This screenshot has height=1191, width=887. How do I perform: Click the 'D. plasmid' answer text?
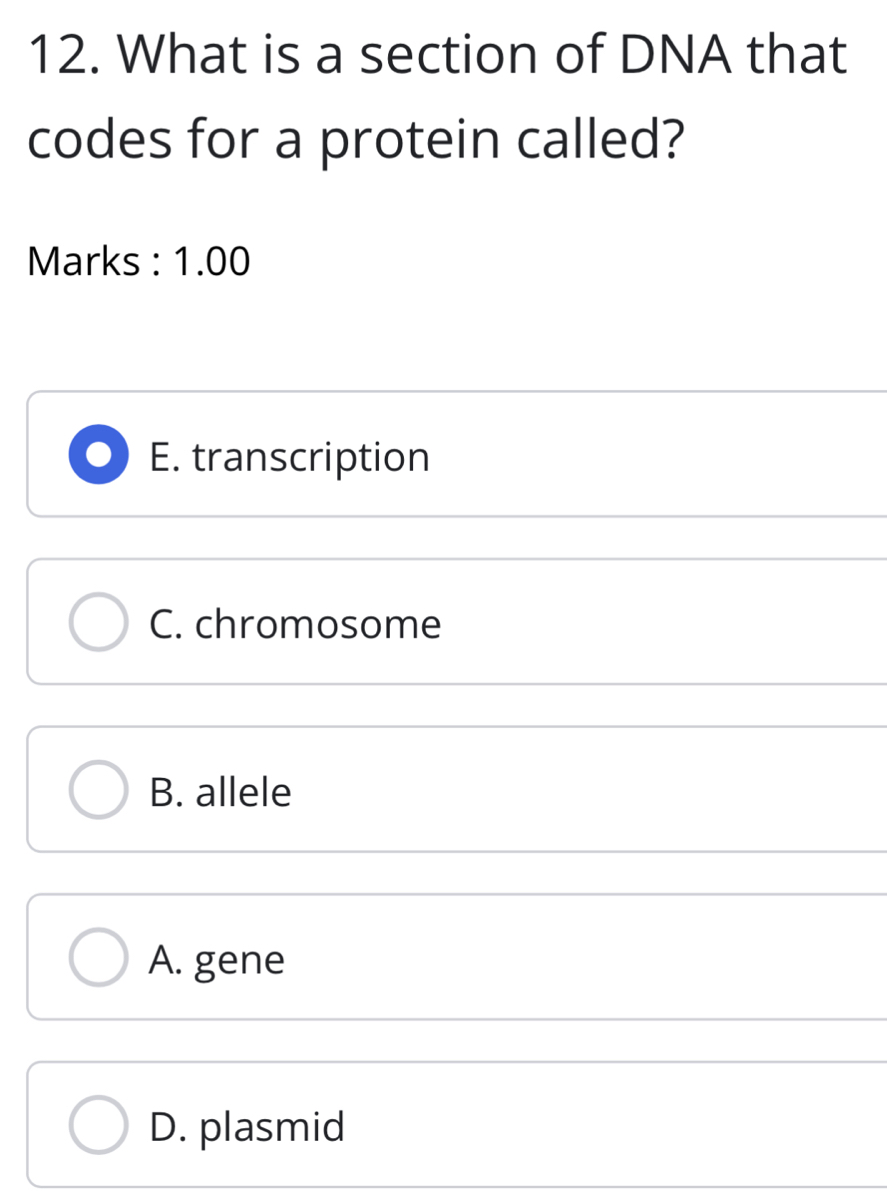[246, 1127]
